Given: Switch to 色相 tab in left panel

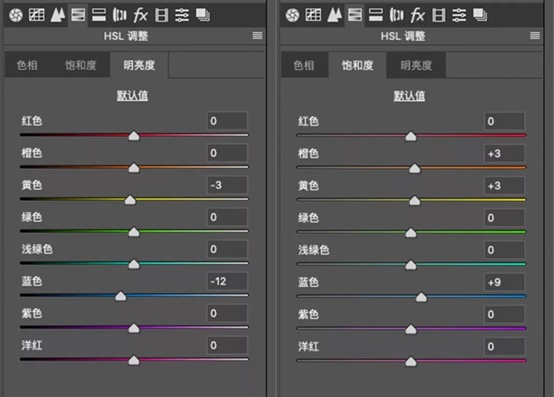Looking at the screenshot, I should (x=27, y=65).
